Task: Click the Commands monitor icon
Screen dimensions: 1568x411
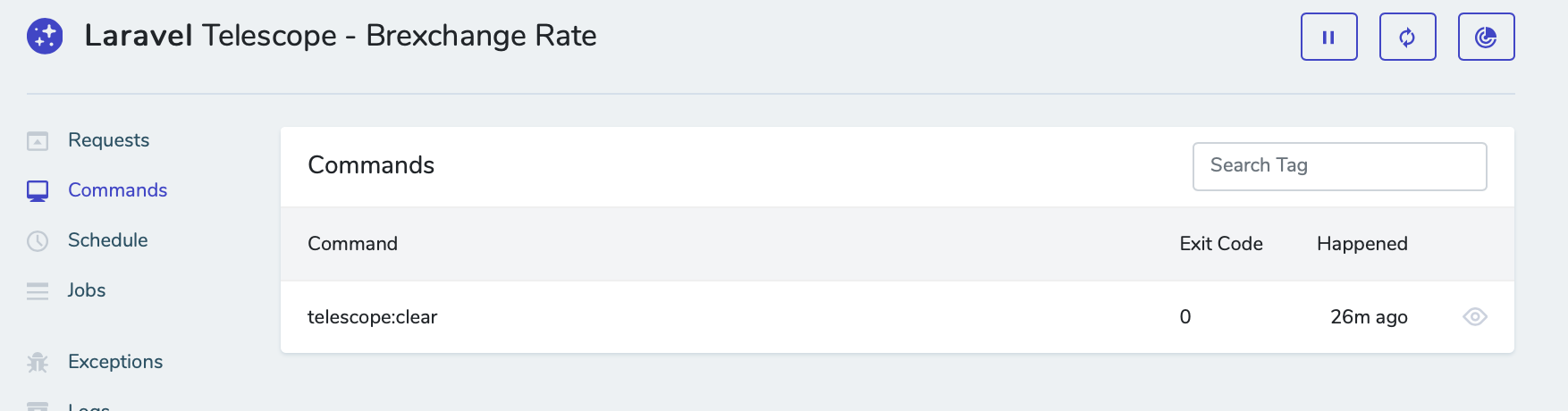Action: pos(38,191)
